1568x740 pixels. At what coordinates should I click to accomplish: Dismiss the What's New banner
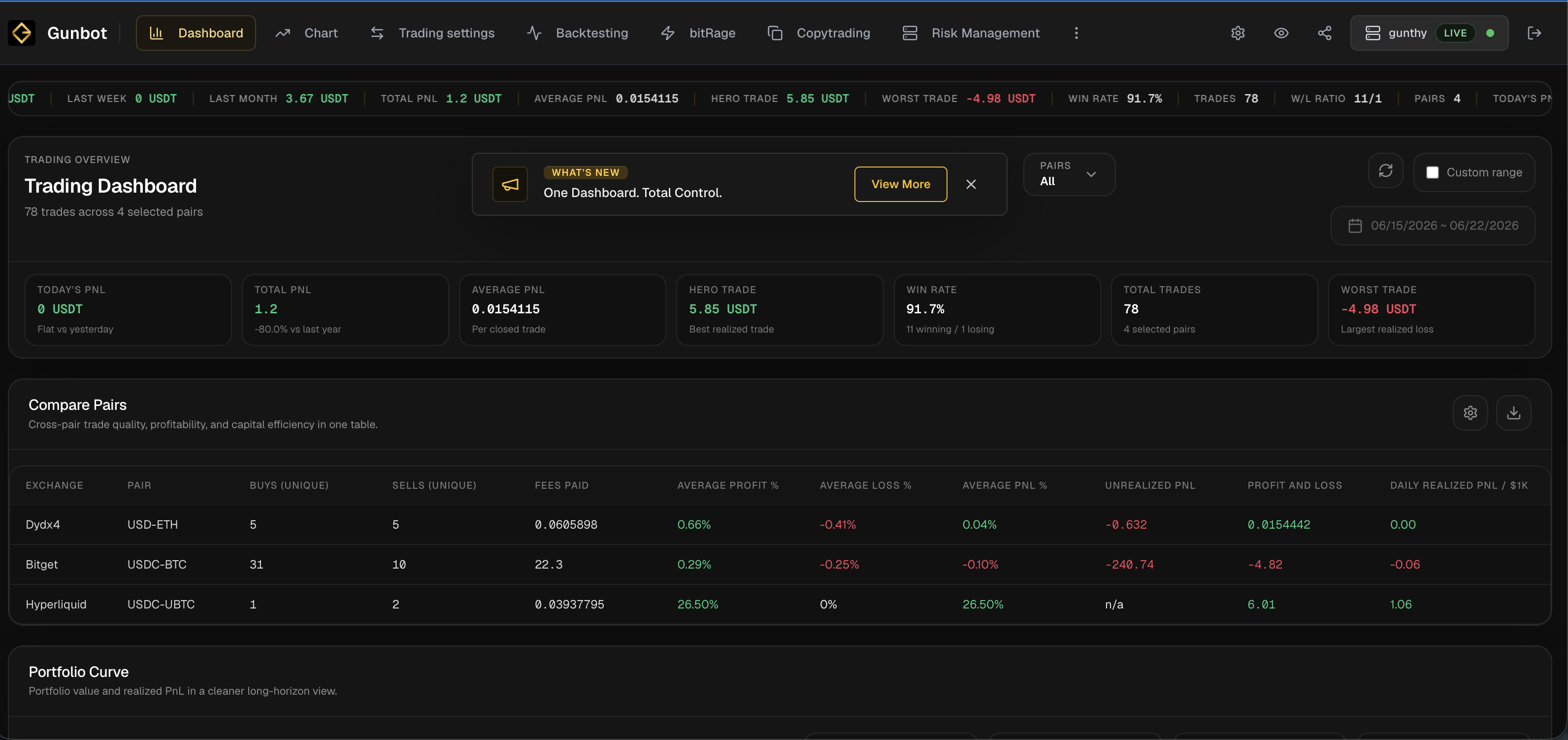pyautogui.click(x=971, y=184)
